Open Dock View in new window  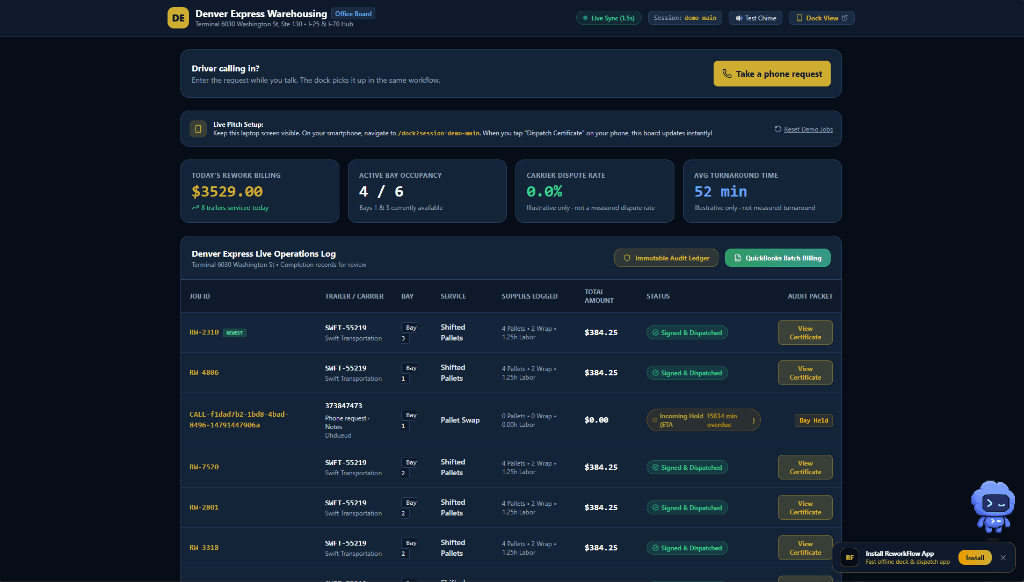pos(822,18)
